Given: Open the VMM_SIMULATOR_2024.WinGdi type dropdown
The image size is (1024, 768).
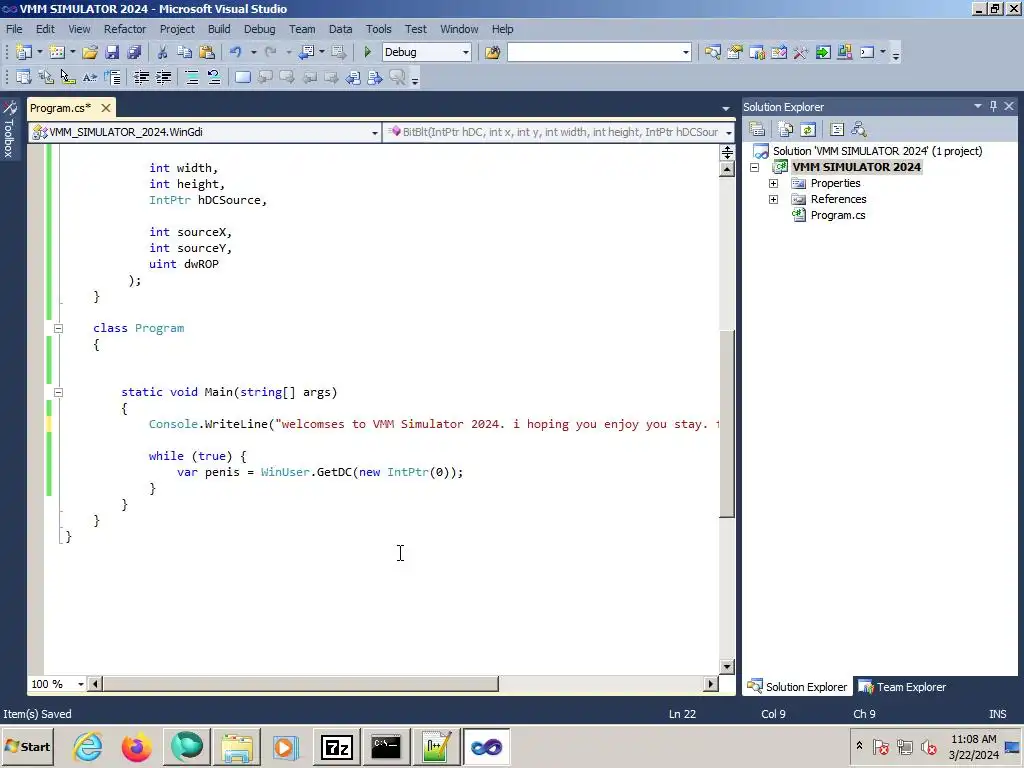Looking at the screenshot, I should (375, 133).
